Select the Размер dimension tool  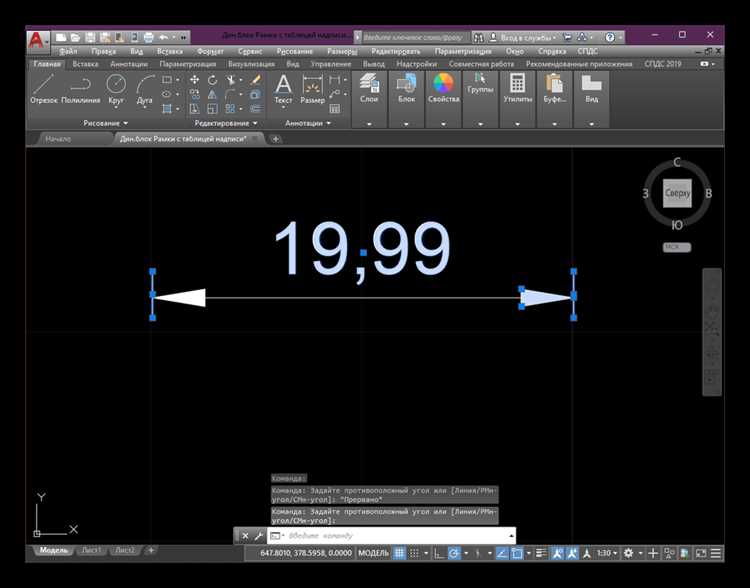[x=312, y=89]
